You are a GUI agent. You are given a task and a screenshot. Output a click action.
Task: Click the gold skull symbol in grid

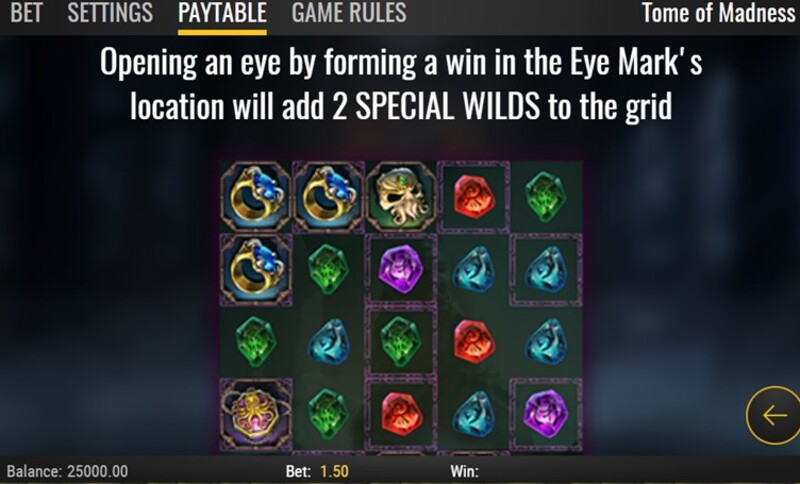pos(401,197)
